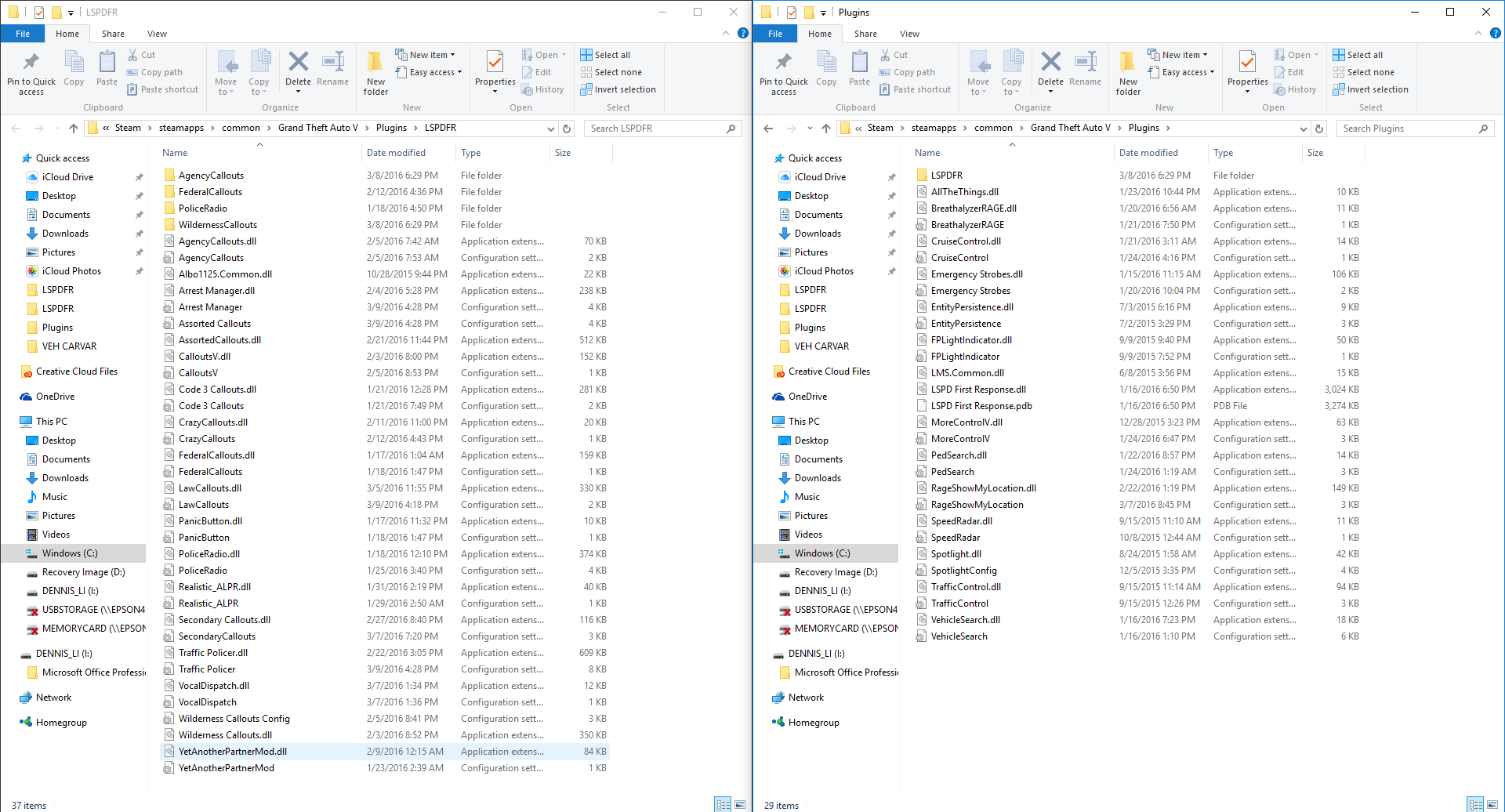The image size is (1505, 812).
Task: Collapse the ribbon in Plugins window
Action: pos(1478,34)
